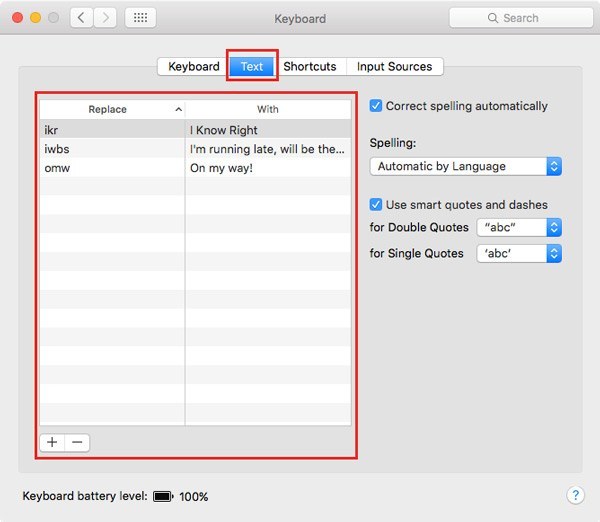The image size is (600, 522).
Task: Focus the Search input field
Action: pyautogui.click(x=521, y=18)
